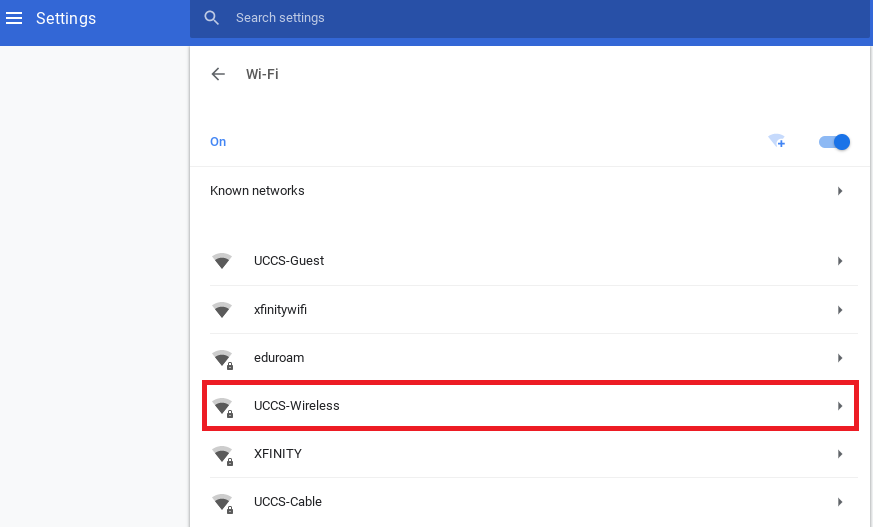873x527 pixels.
Task: Open the hamburger main menu
Action: (14, 18)
